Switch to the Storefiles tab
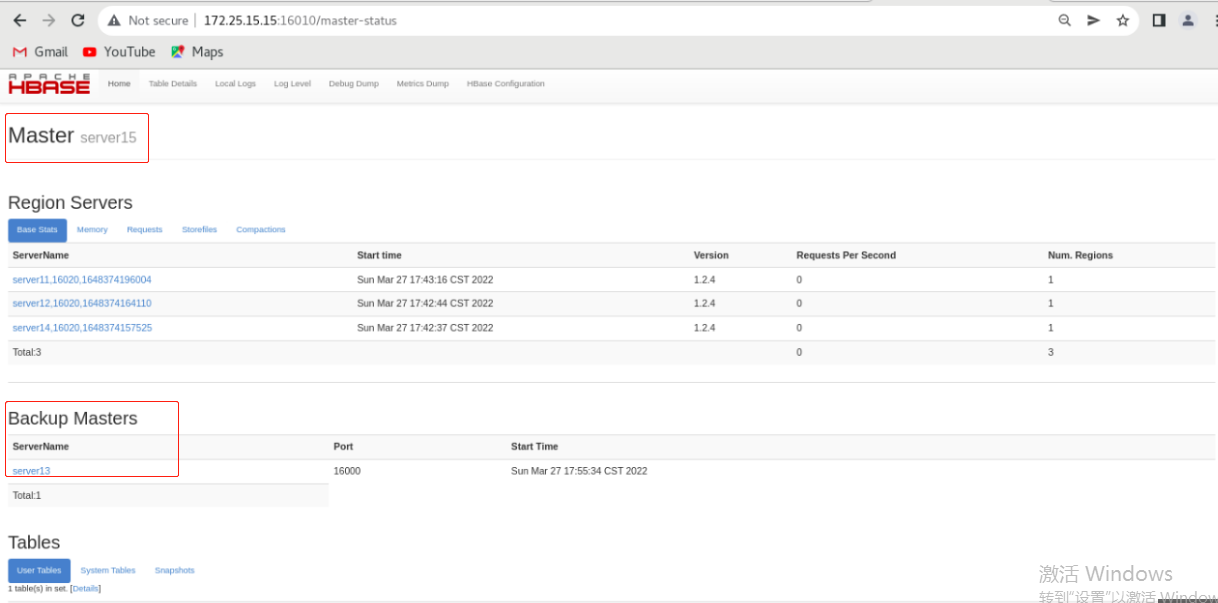This screenshot has height=603, width=1218. click(199, 230)
